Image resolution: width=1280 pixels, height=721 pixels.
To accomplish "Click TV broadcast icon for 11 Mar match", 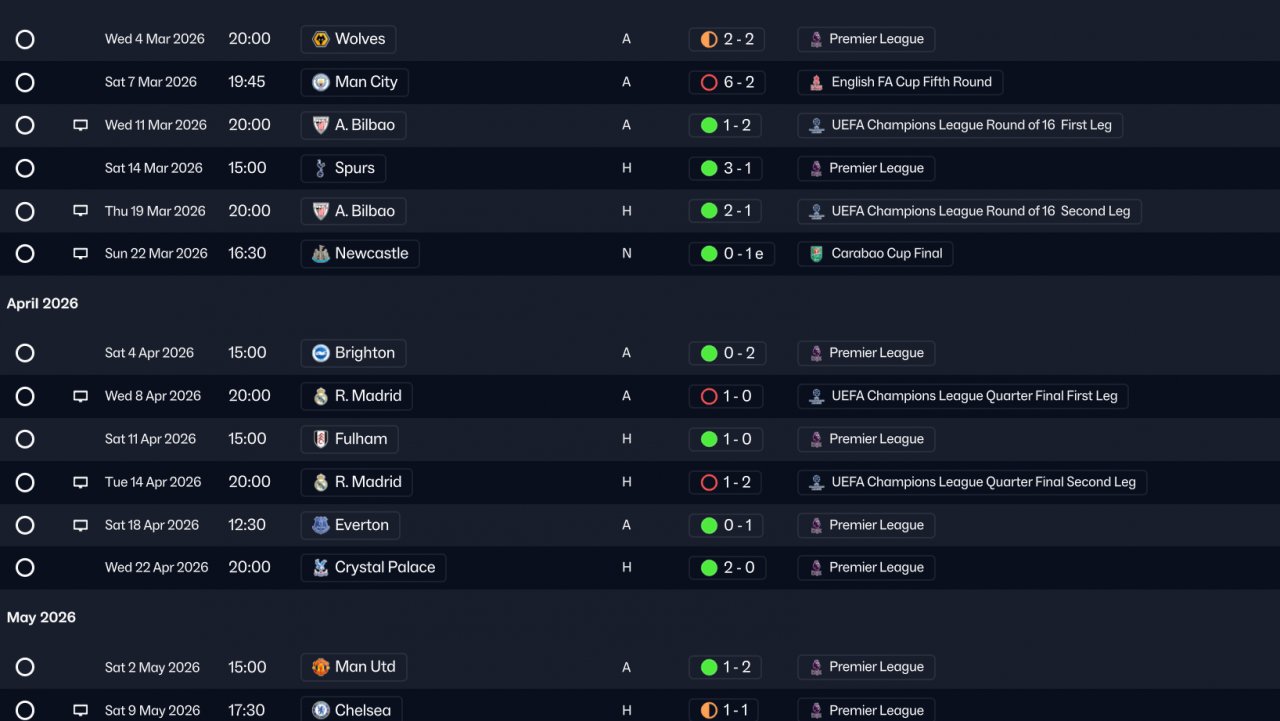I will (81, 125).
